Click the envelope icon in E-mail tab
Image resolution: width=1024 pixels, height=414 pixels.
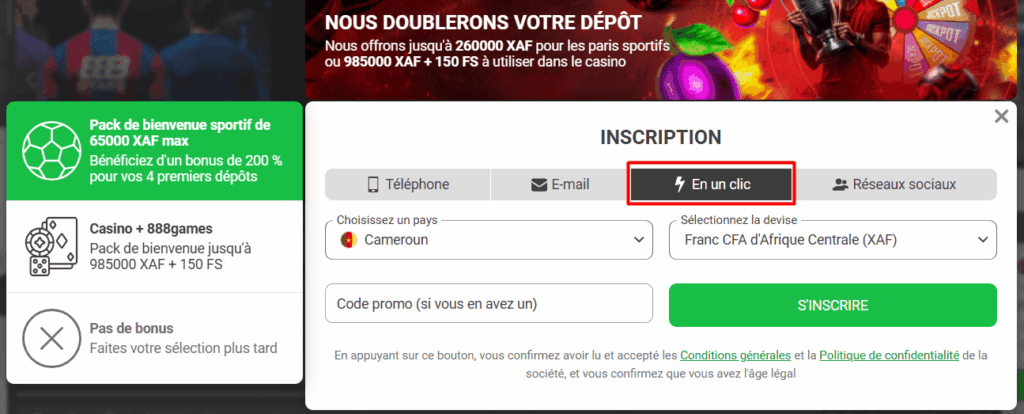click(539, 184)
